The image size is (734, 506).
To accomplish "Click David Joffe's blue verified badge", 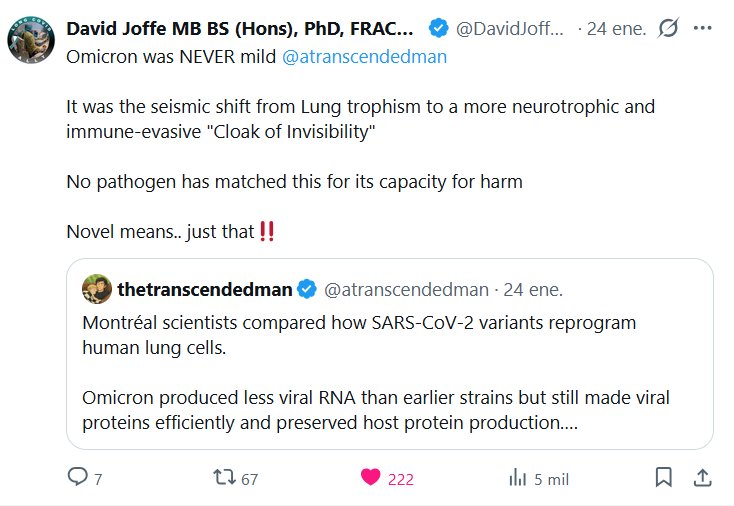I will pyautogui.click(x=437, y=28).
